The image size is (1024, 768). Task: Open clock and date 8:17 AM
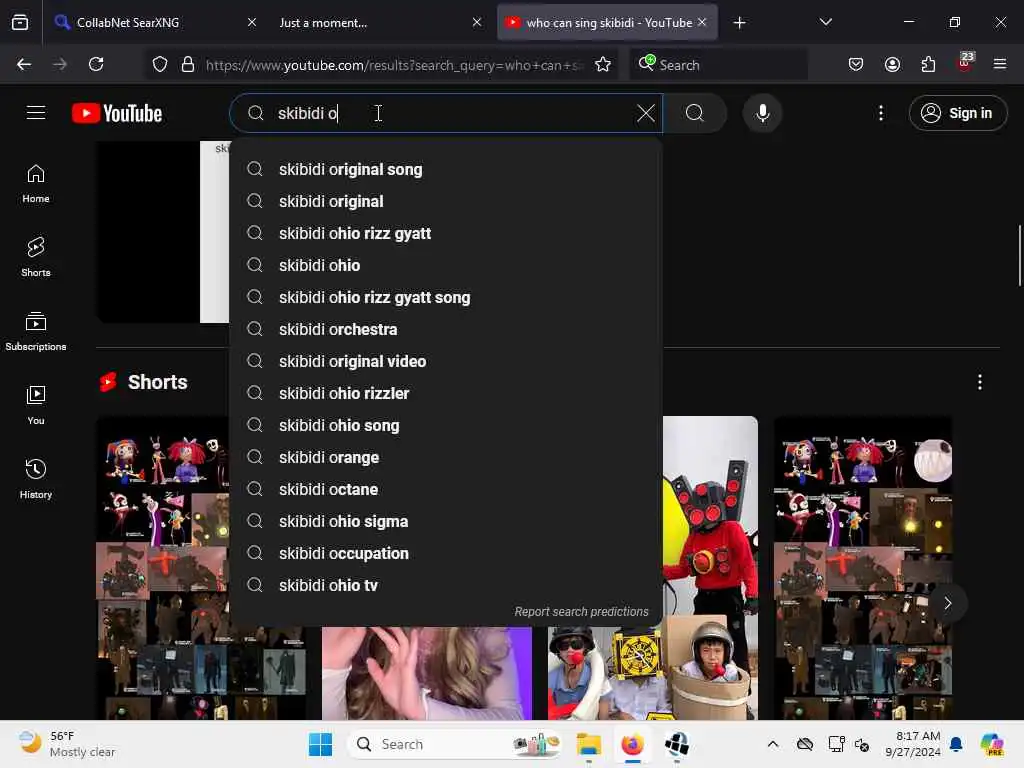[913, 744]
